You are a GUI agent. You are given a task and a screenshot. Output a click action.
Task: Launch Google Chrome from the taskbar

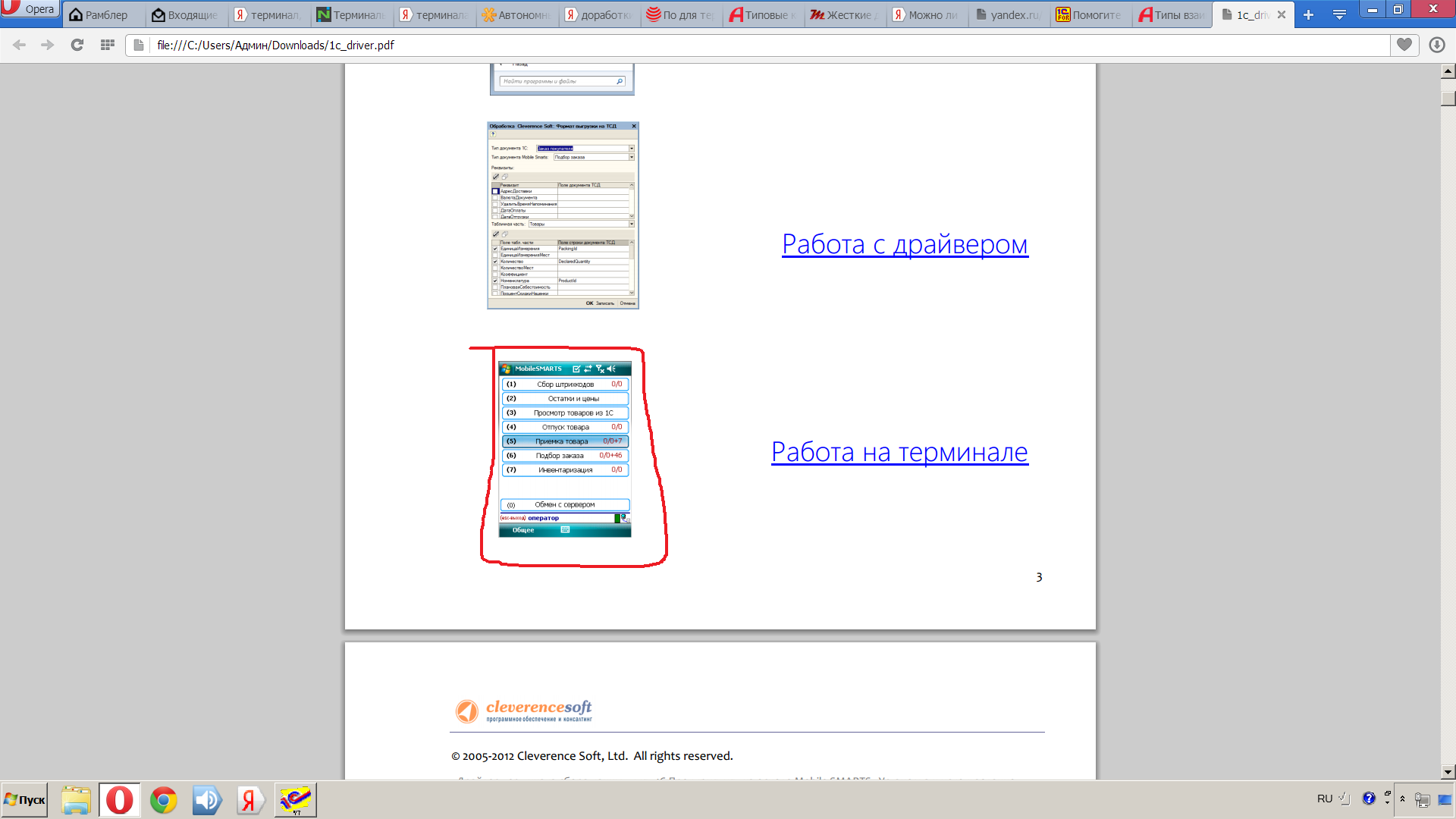click(163, 800)
